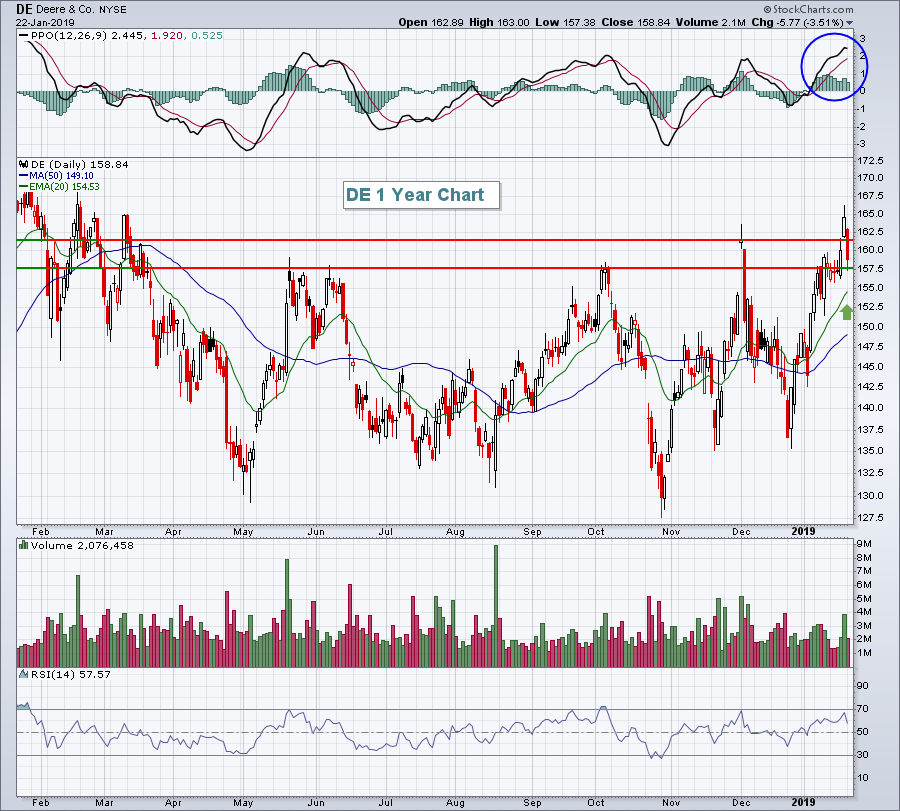Click the 70 label on the RSI axis
This screenshot has width=900, height=811.
(x=863, y=709)
